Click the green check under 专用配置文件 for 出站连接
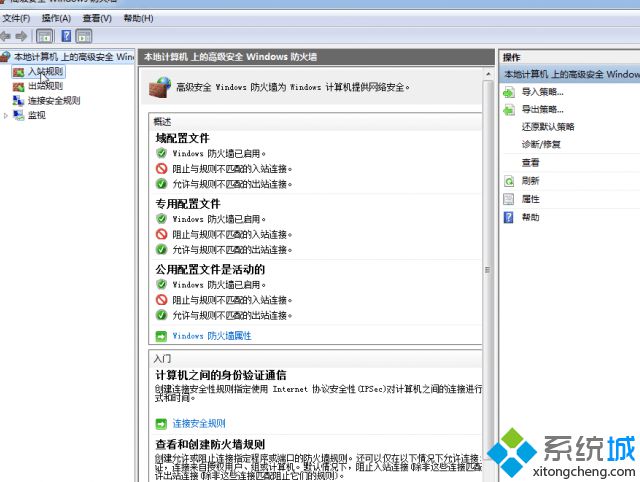The height and width of the screenshot is (482, 640). (x=162, y=249)
